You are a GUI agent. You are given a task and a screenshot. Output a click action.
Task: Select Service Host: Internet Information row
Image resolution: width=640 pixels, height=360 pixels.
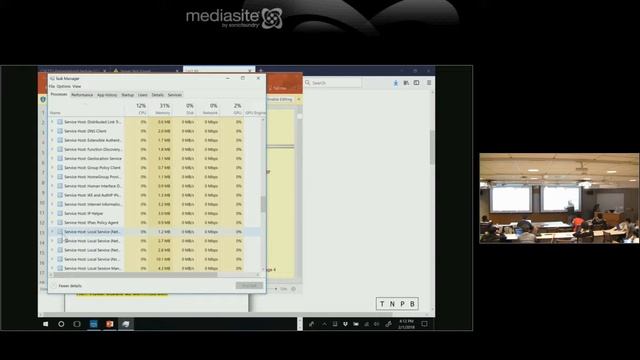(x=154, y=204)
